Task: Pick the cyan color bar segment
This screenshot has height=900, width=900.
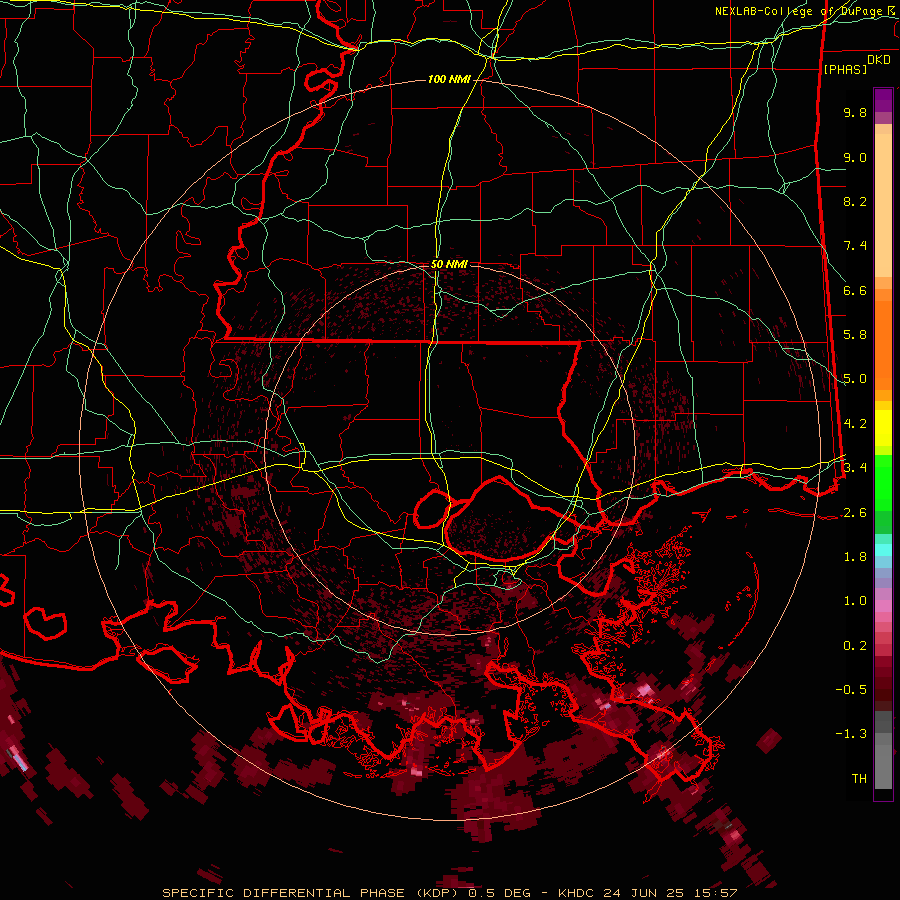Action: click(x=883, y=550)
